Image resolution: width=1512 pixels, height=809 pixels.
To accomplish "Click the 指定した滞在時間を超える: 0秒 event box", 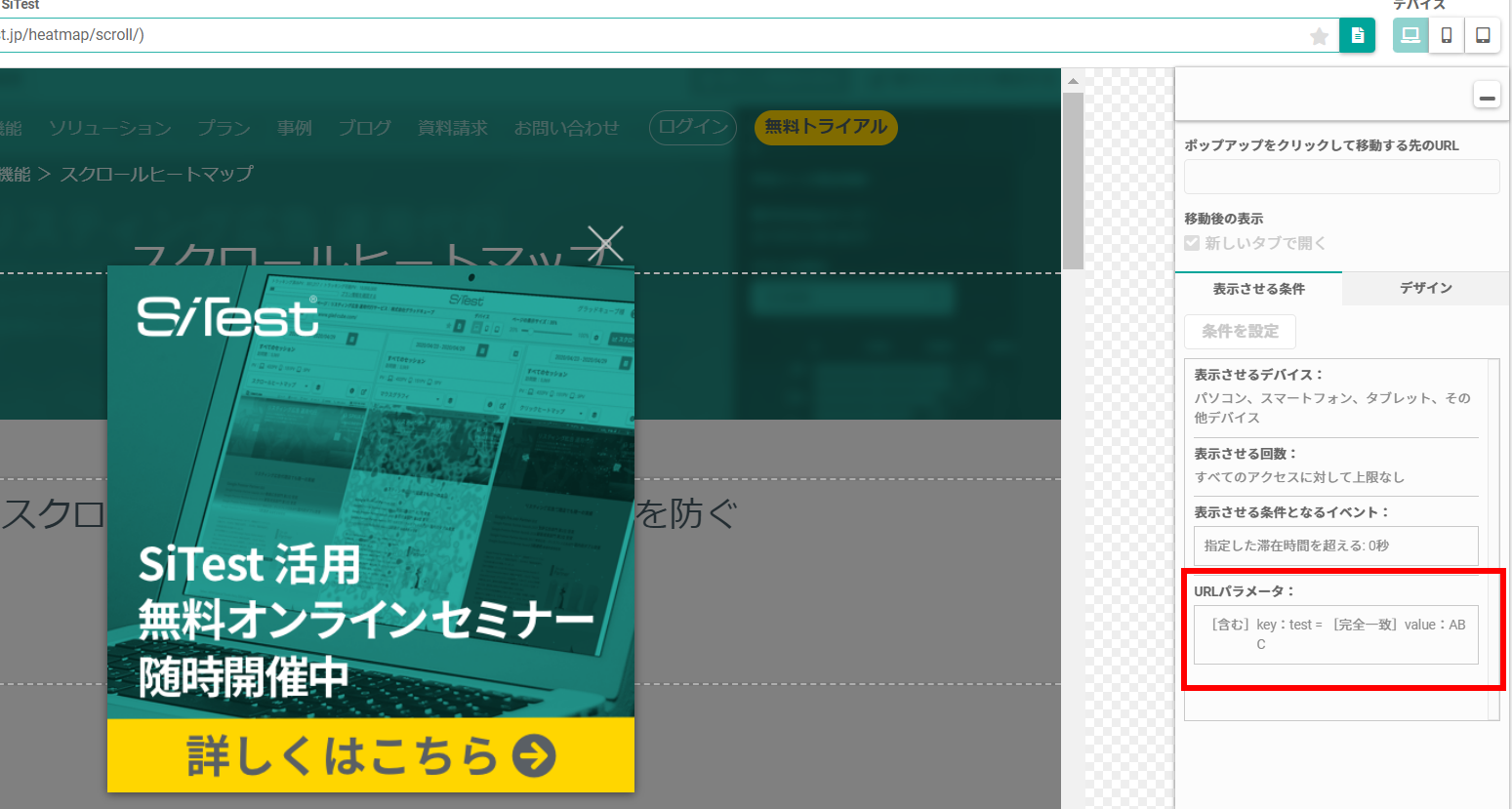I will 1335,546.
